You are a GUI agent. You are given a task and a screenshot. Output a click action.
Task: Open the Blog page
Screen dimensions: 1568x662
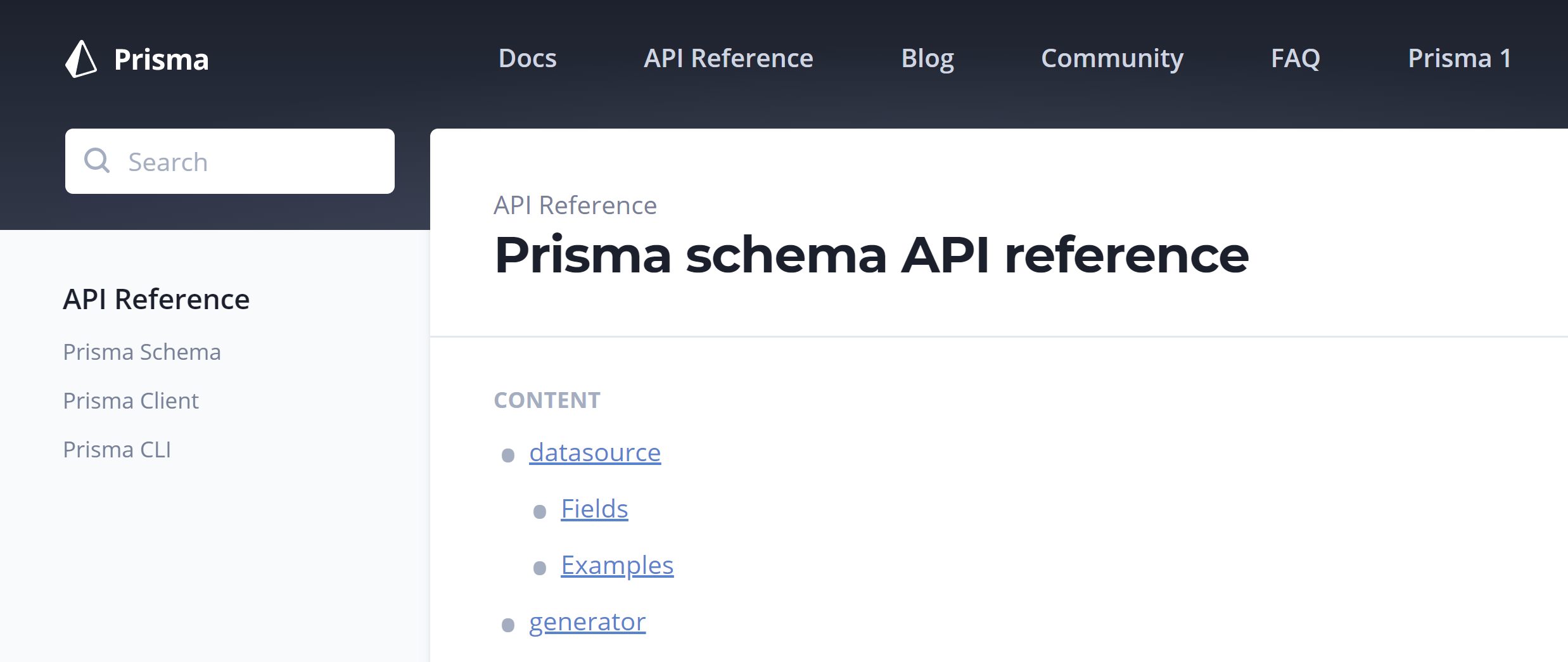tap(927, 58)
